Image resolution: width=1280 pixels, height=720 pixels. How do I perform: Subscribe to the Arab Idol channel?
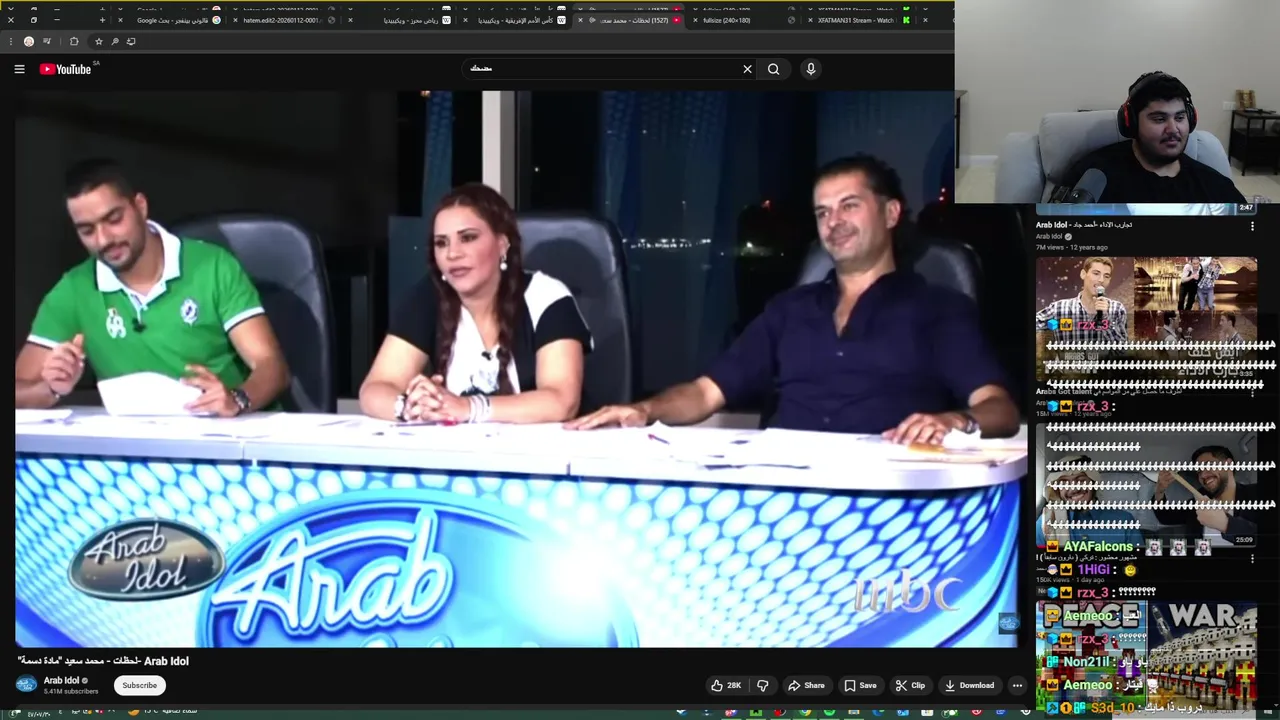click(139, 685)
